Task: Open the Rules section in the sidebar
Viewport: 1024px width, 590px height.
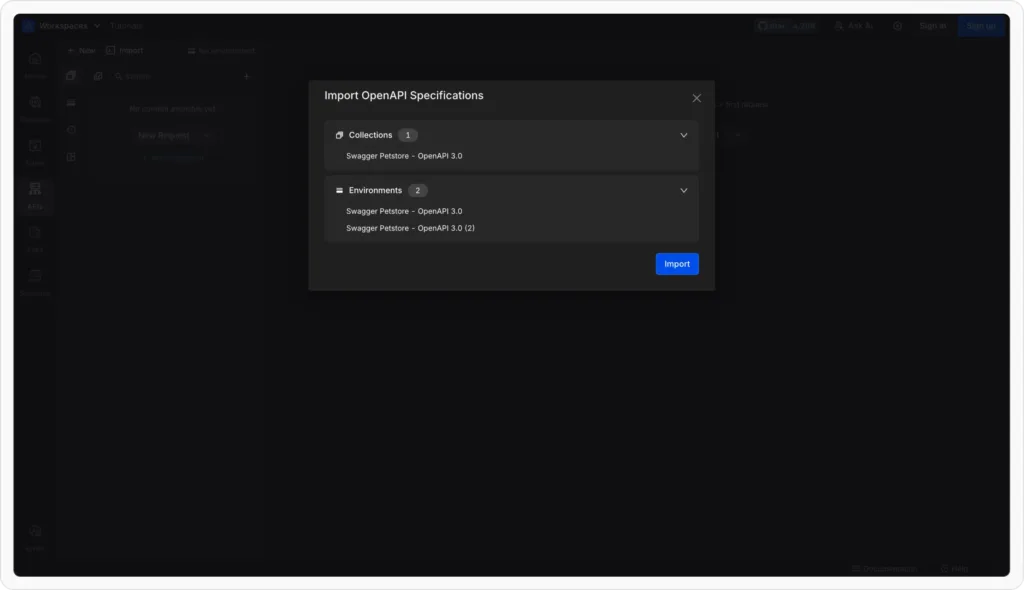Action: point(35,150)
